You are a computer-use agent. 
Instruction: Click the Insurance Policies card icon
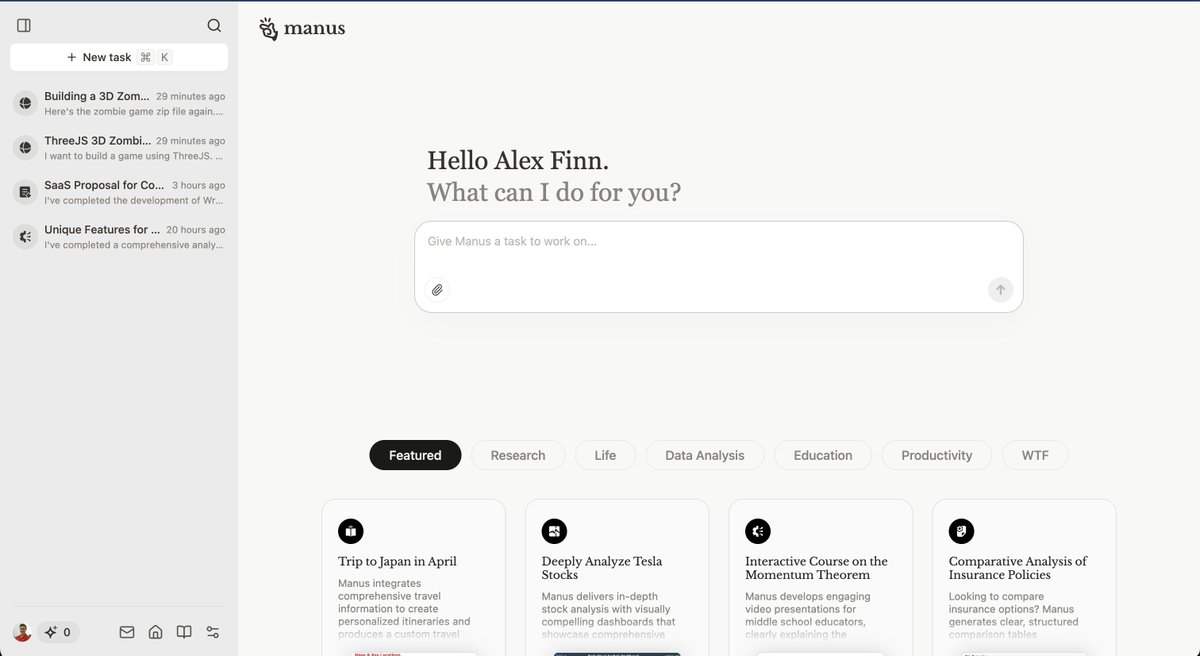point(961,531)
